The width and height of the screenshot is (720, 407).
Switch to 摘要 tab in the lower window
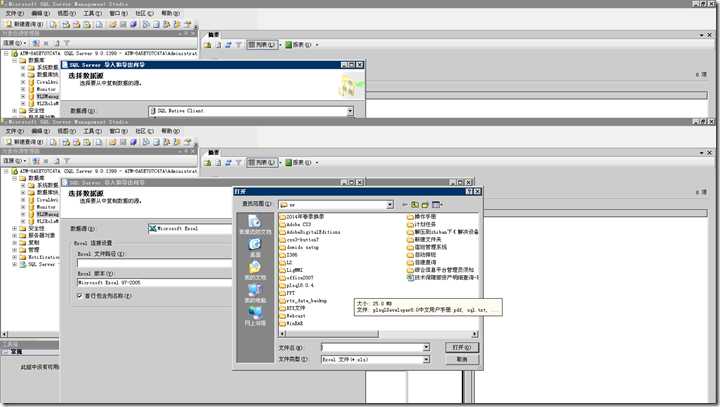214,153
